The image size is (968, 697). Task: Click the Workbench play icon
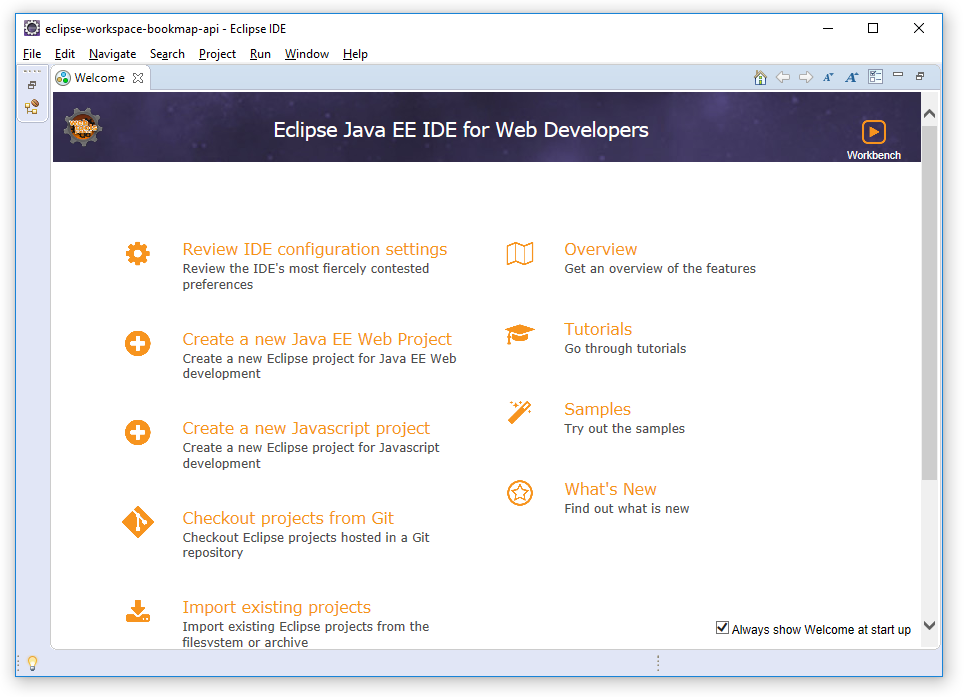tap(873, 132)
